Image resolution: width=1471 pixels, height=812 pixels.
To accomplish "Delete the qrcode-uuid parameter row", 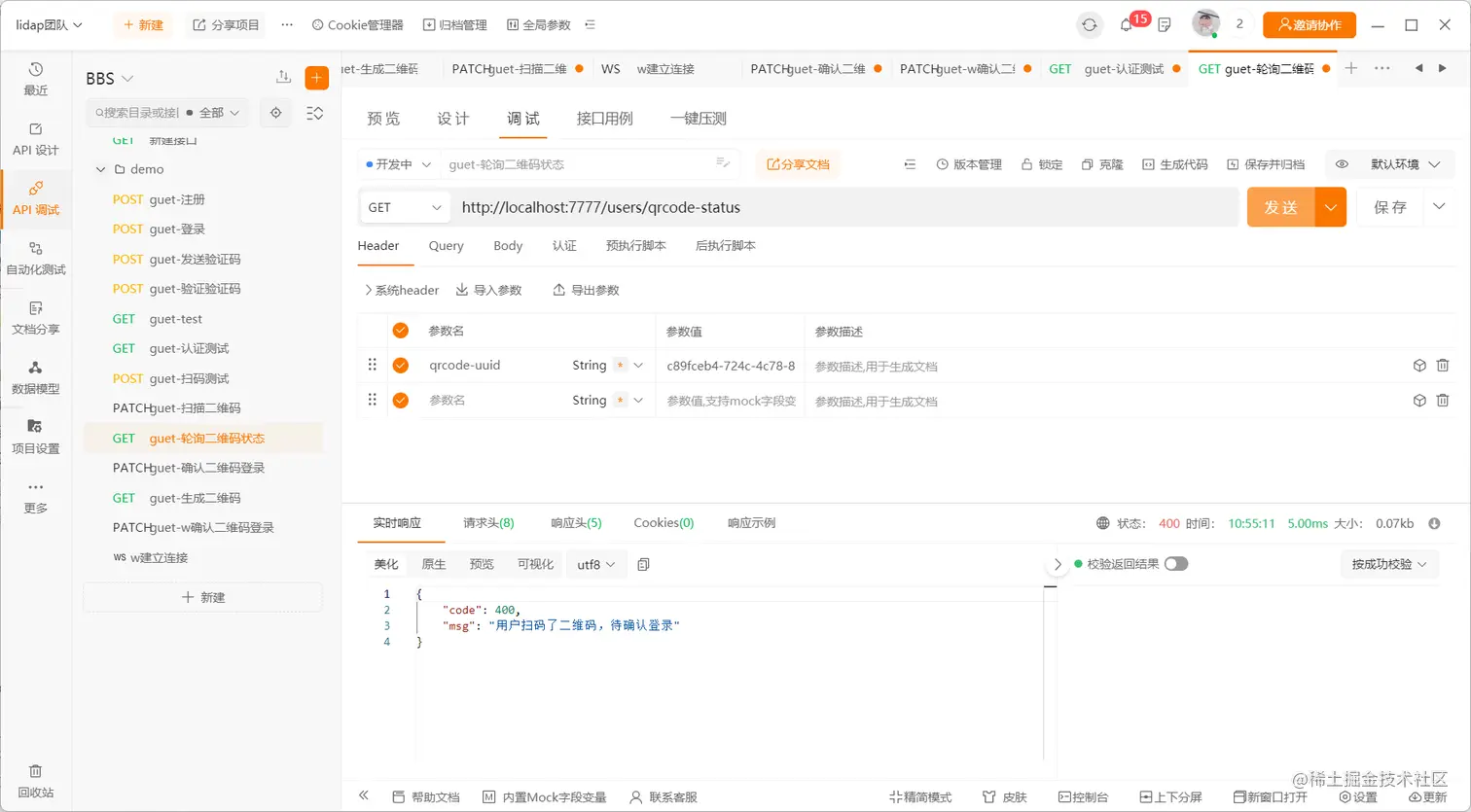I will 1443,366.
